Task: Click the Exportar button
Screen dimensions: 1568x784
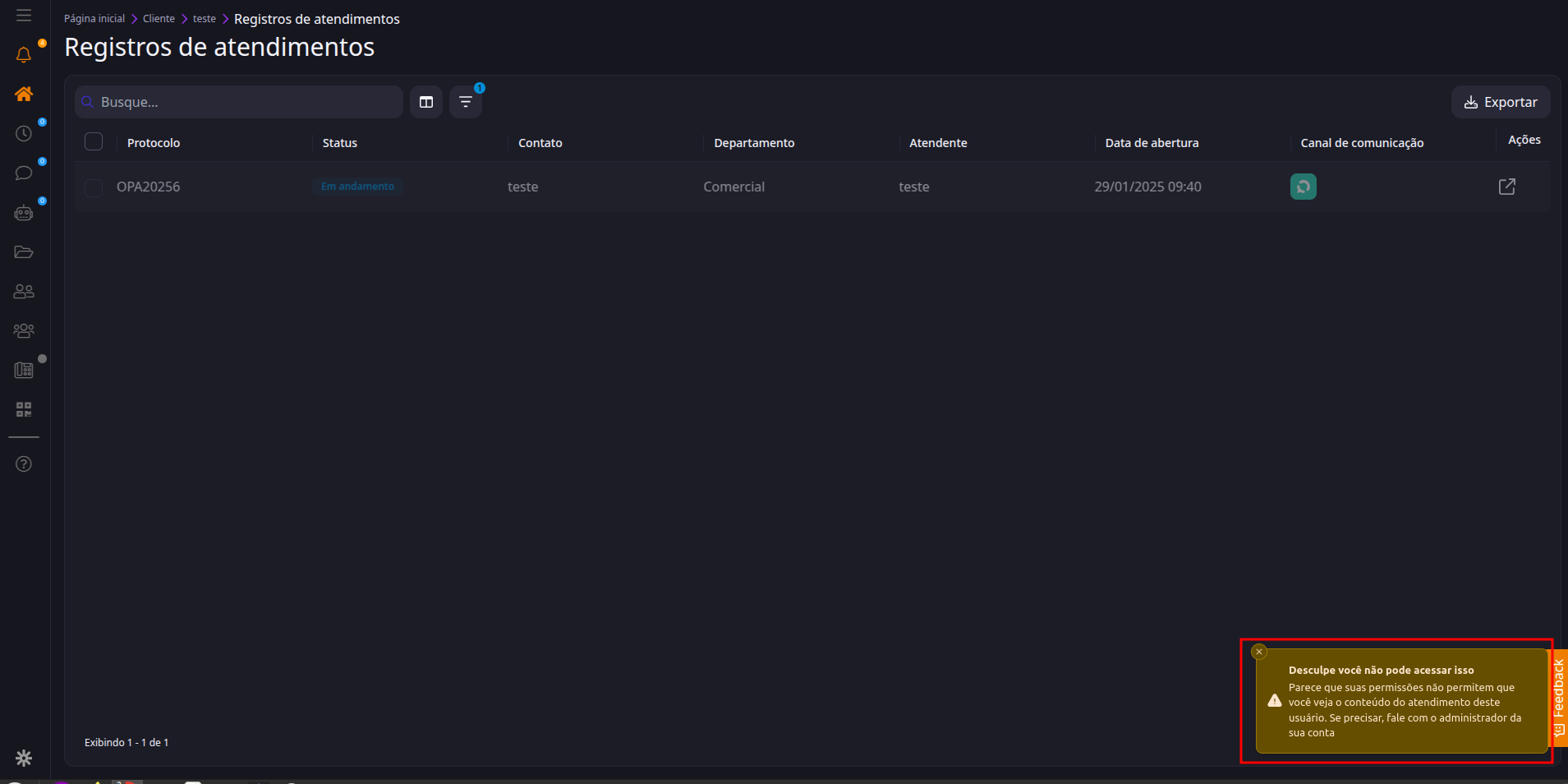Action: [x=1501, y=102]
